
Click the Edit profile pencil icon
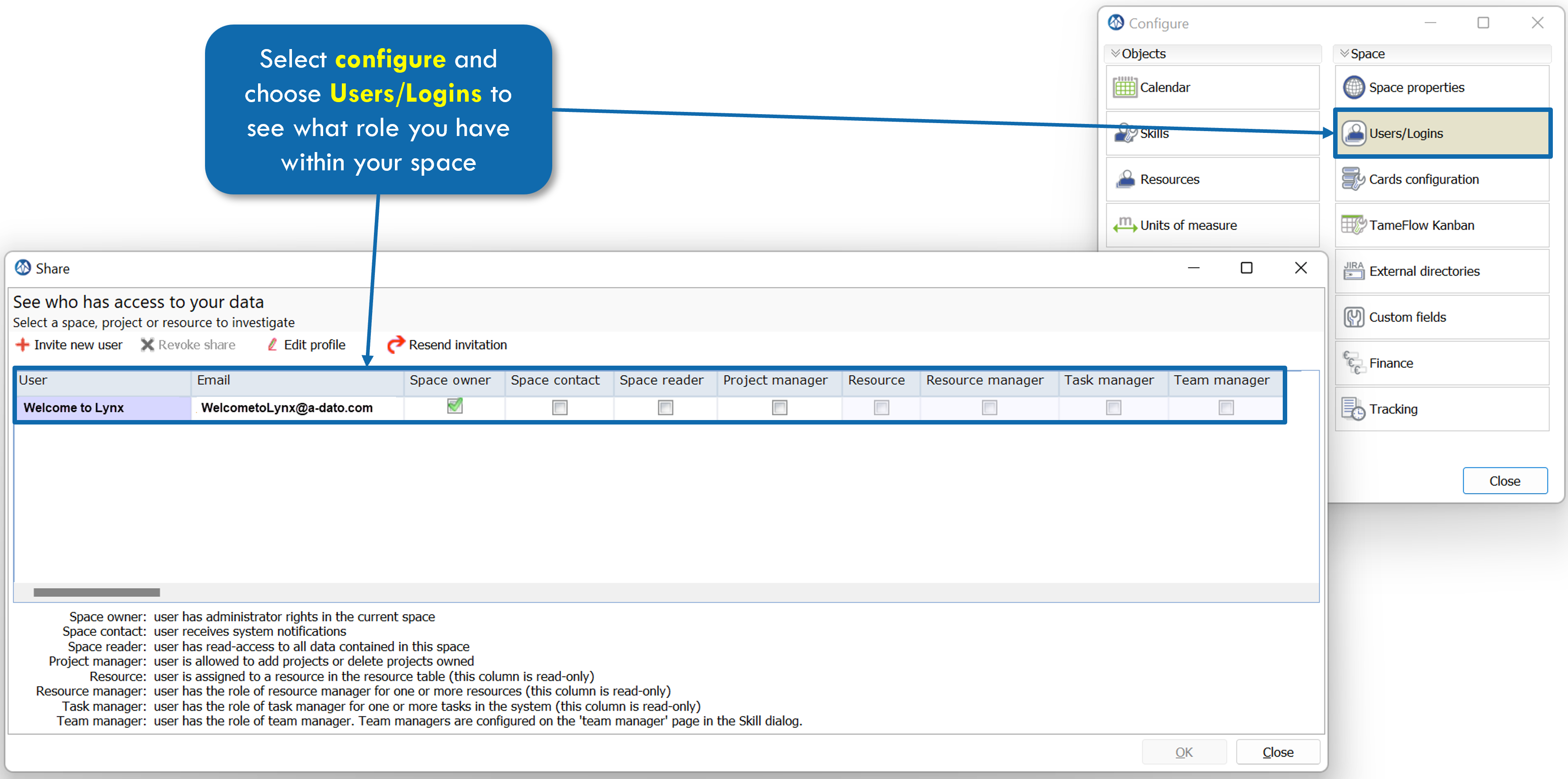click(x=273, y=345)
